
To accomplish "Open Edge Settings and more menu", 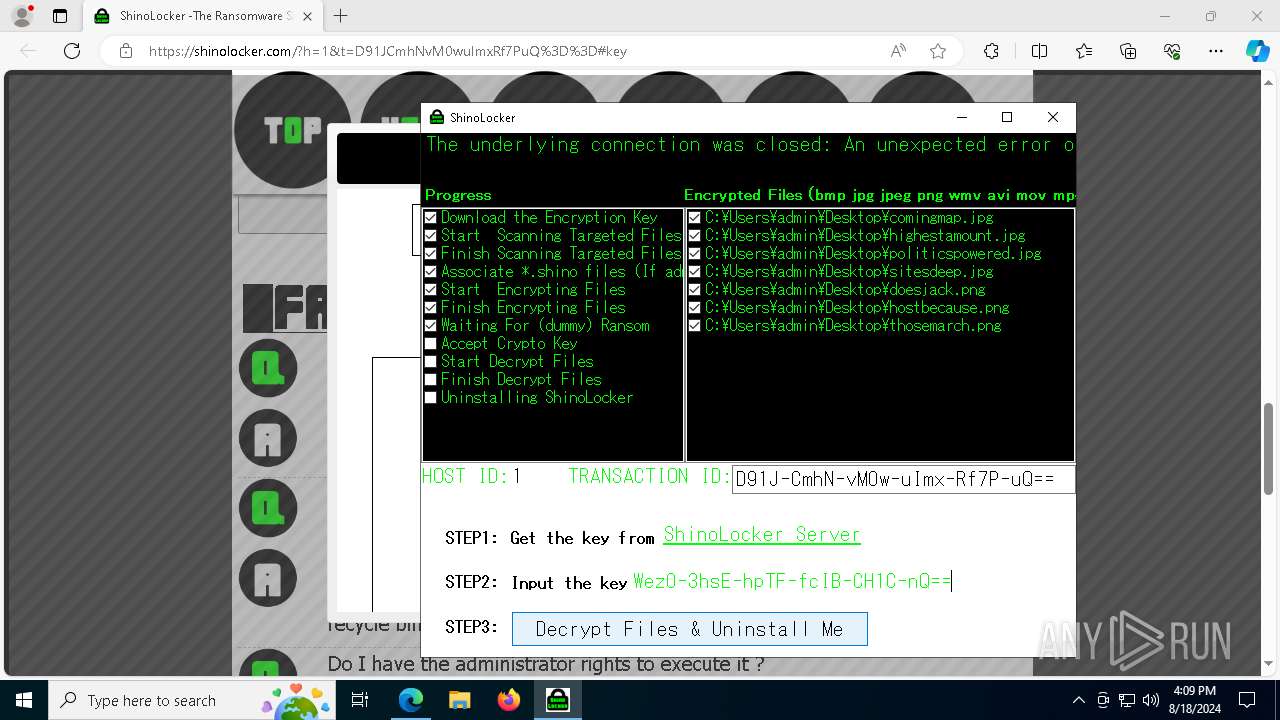I will 1216,51.
